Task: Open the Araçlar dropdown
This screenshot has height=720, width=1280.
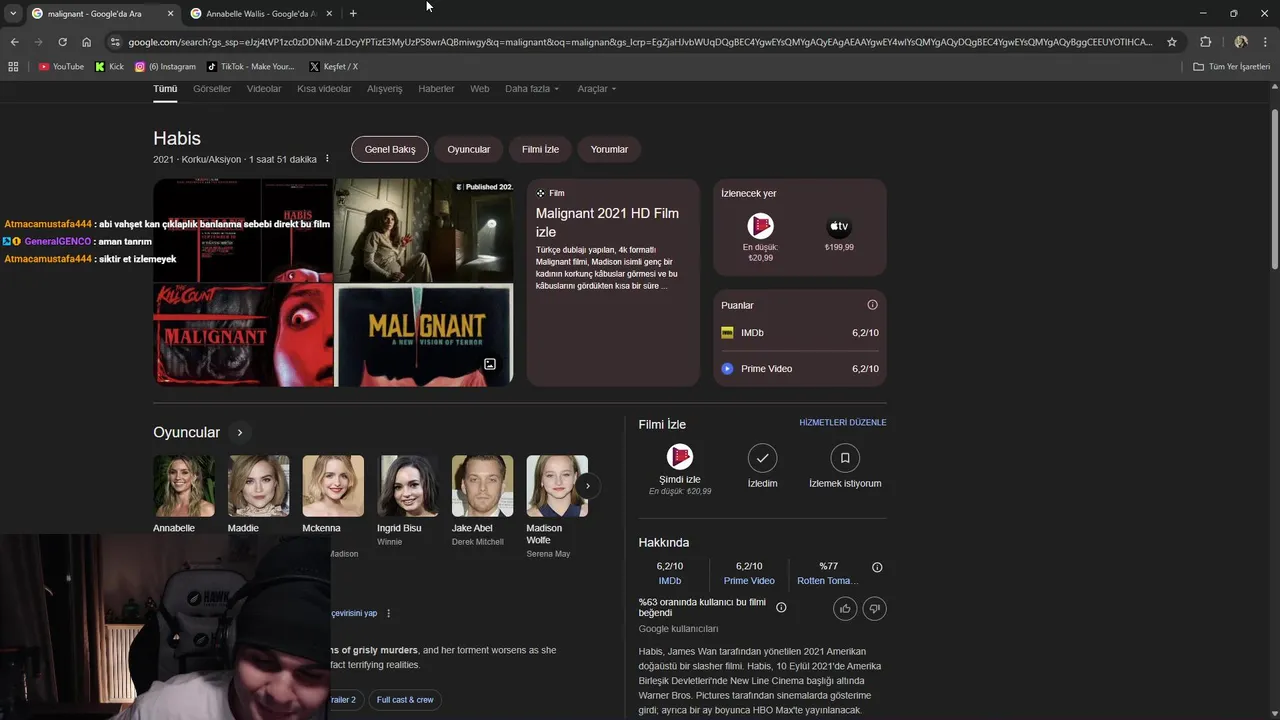Action: click(x=597, y=89)
